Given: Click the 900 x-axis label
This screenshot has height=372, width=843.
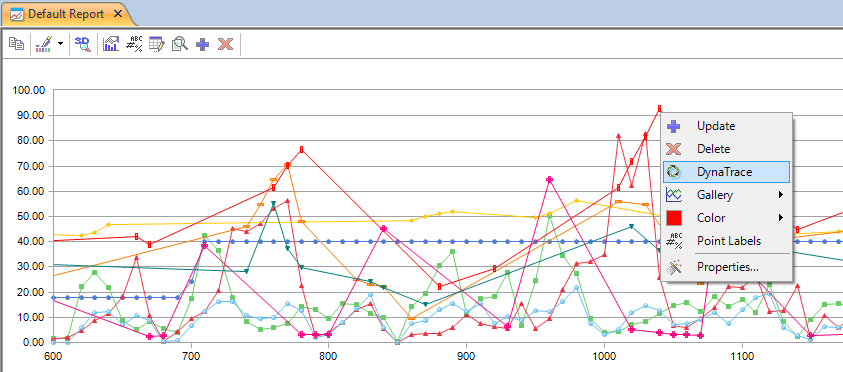Looking at the screenshot, I should [x=466, y=356].
